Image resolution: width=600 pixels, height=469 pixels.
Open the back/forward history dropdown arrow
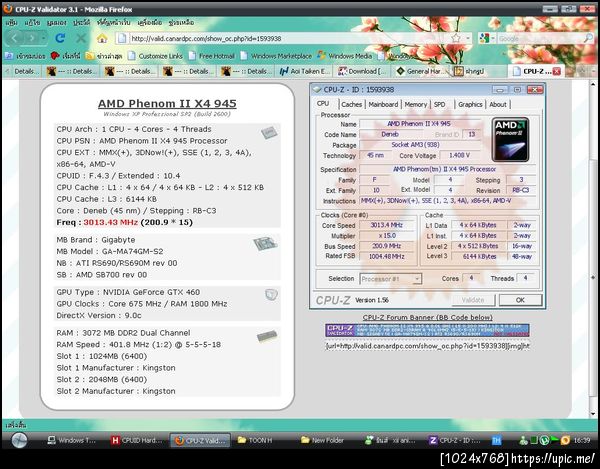click(44, 38)
